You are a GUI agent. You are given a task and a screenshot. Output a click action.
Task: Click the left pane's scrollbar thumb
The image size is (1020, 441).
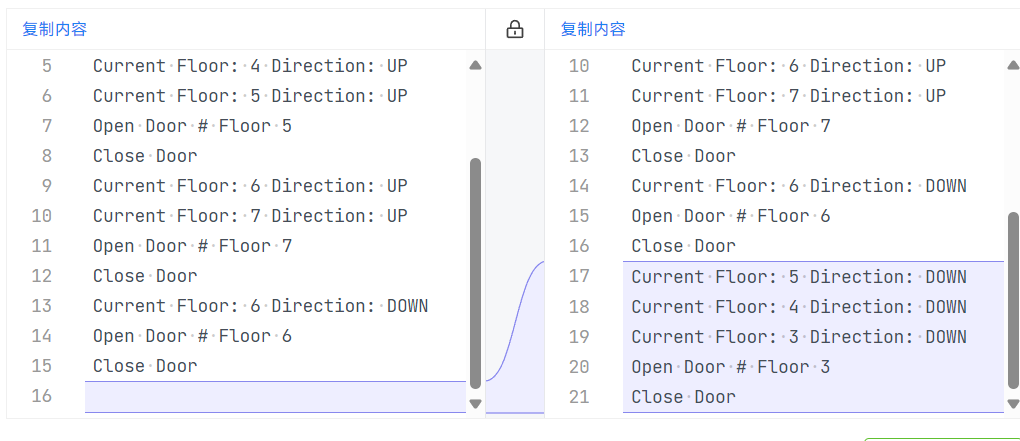(x=475, y=270)
